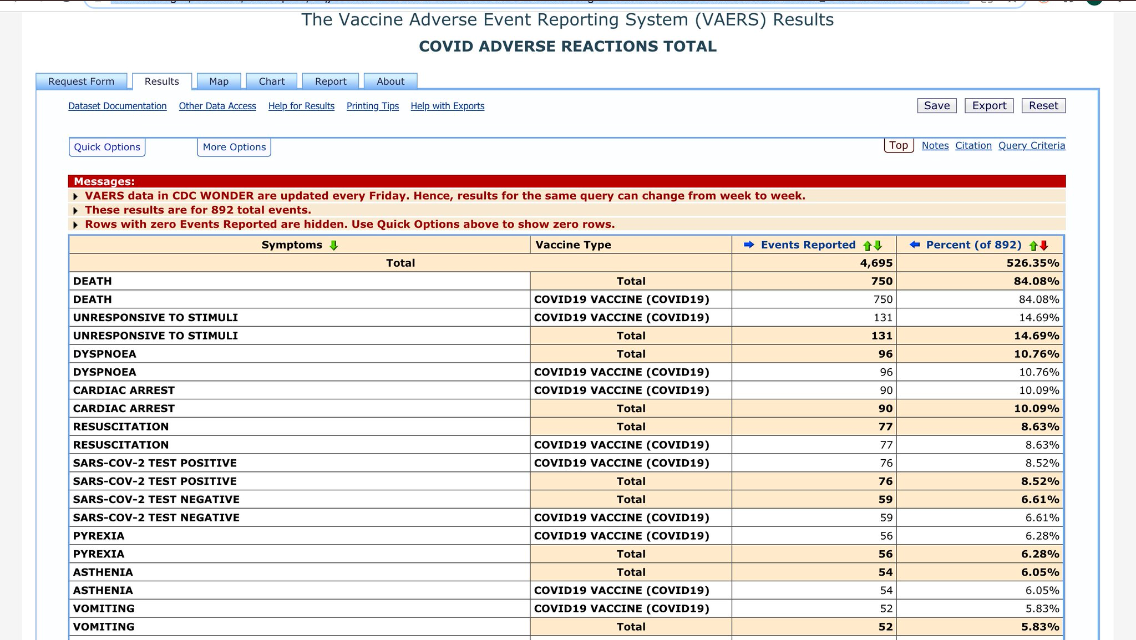Open the Map tab
The width and height of the screenshot is (1136, 640).
219,82
